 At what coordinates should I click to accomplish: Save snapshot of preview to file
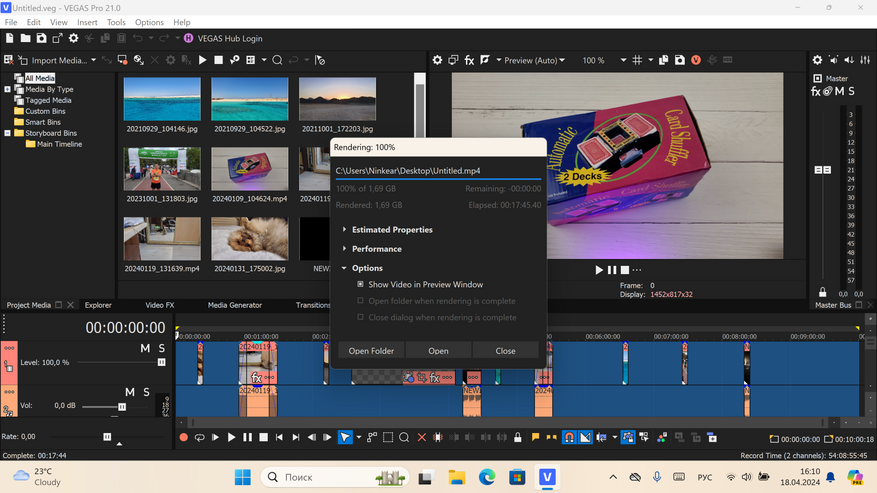point(680,60)
